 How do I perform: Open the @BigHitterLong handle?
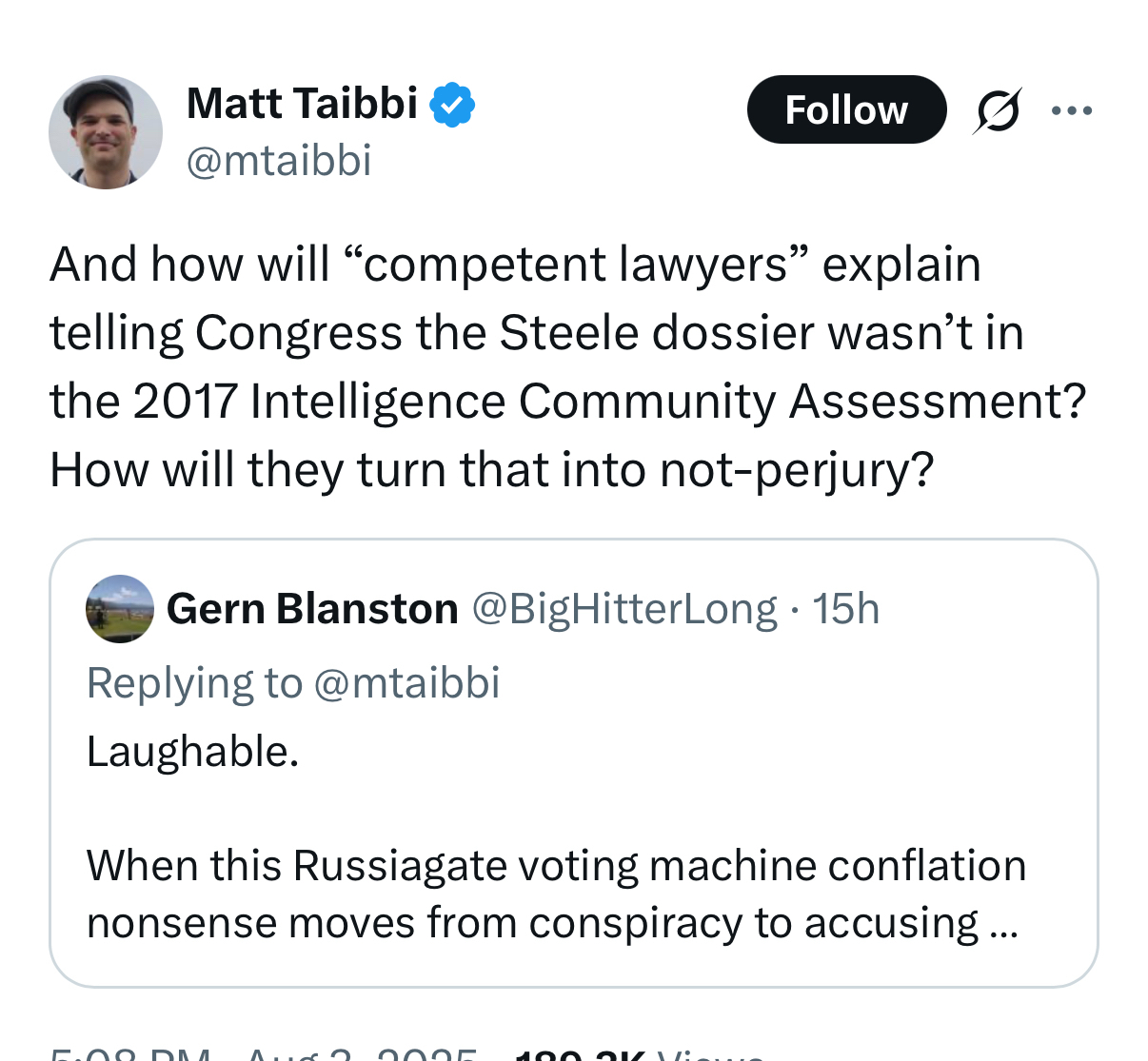[624, 609]
